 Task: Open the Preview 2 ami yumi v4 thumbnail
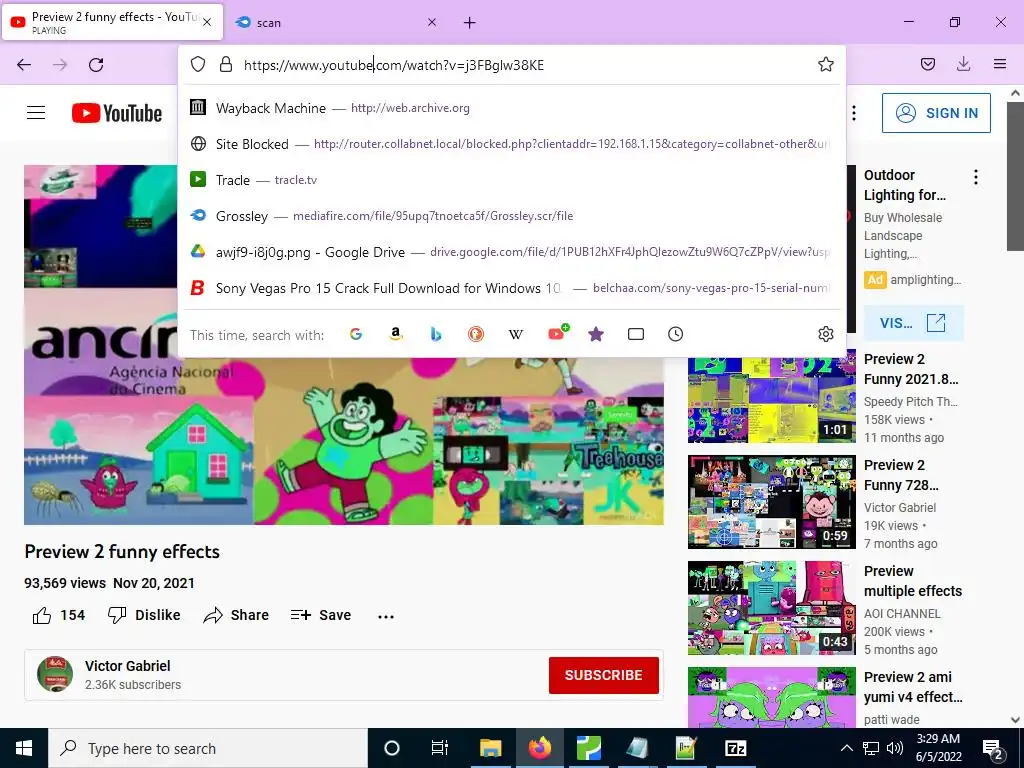pyautogui.click(x=772, y=697)
